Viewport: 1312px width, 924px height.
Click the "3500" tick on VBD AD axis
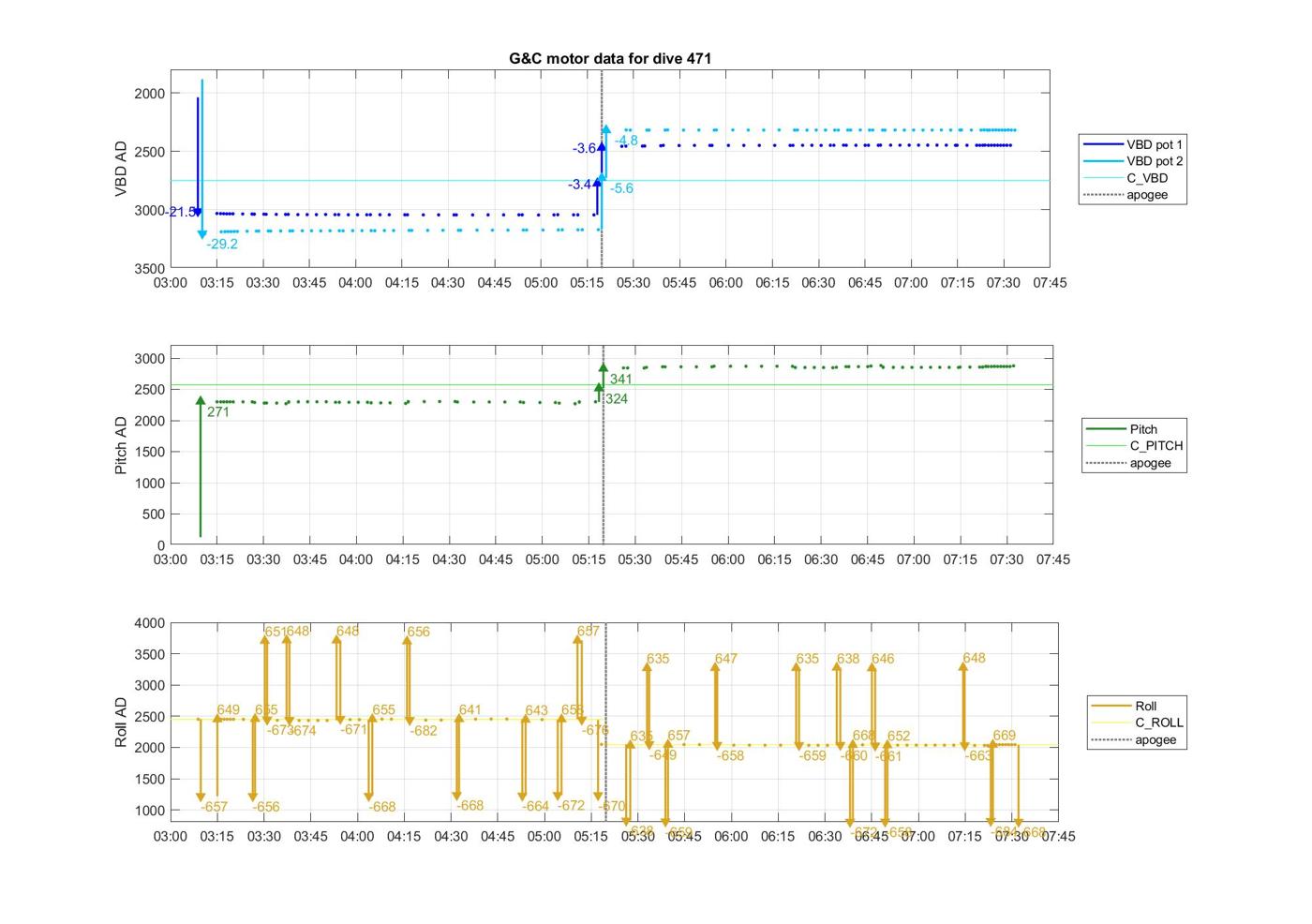click(150, 269)
